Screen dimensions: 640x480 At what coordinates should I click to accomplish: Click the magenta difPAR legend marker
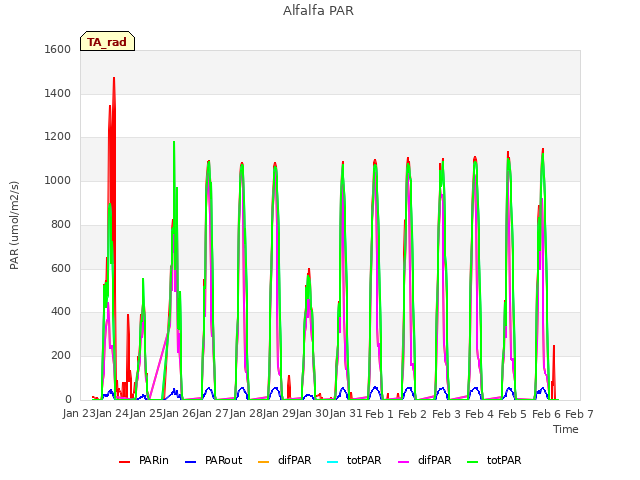tap(403, 462)
